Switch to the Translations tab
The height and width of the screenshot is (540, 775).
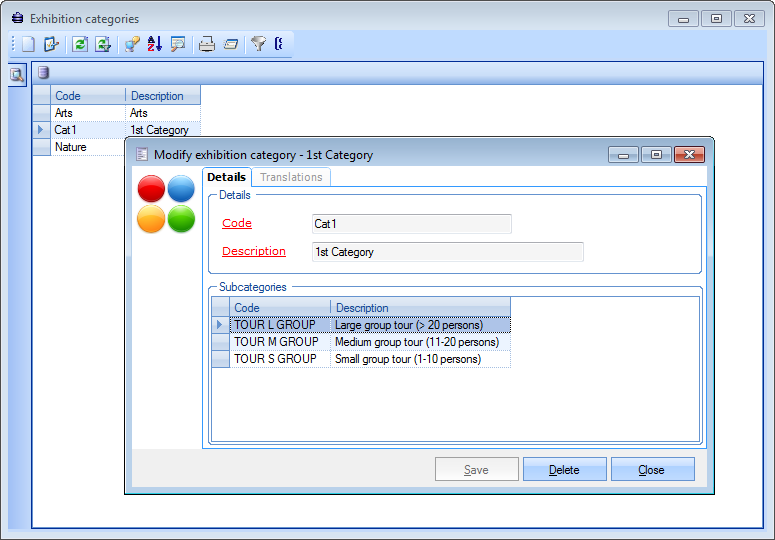click(x=291, y=177)
